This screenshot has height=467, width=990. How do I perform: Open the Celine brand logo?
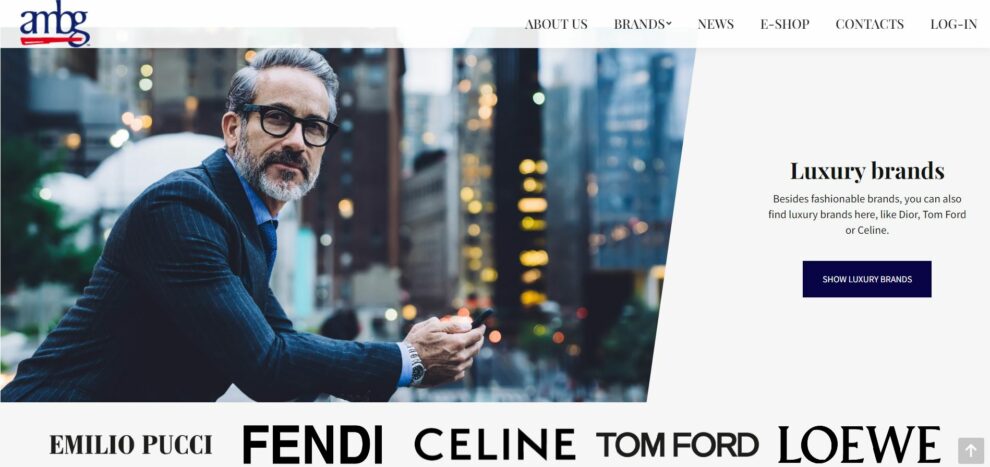[494, 444]
